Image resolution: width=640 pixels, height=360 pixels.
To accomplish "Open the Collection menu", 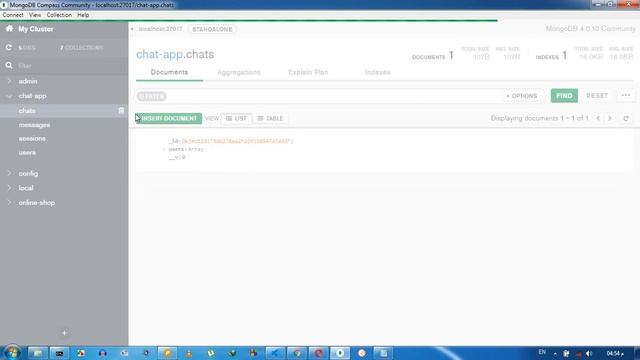I will coord(59,15).
